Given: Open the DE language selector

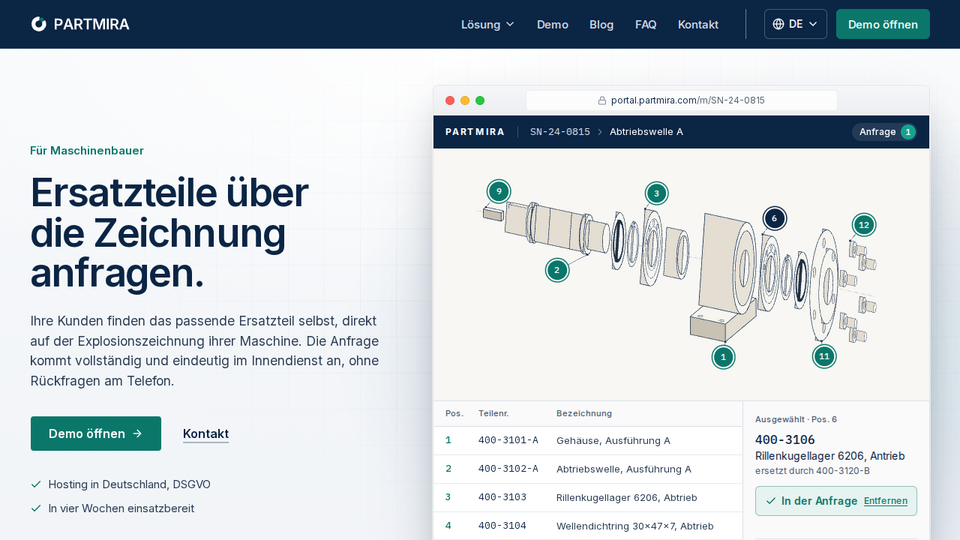Looking at the screenshot, I should click(x=795, y=24).
